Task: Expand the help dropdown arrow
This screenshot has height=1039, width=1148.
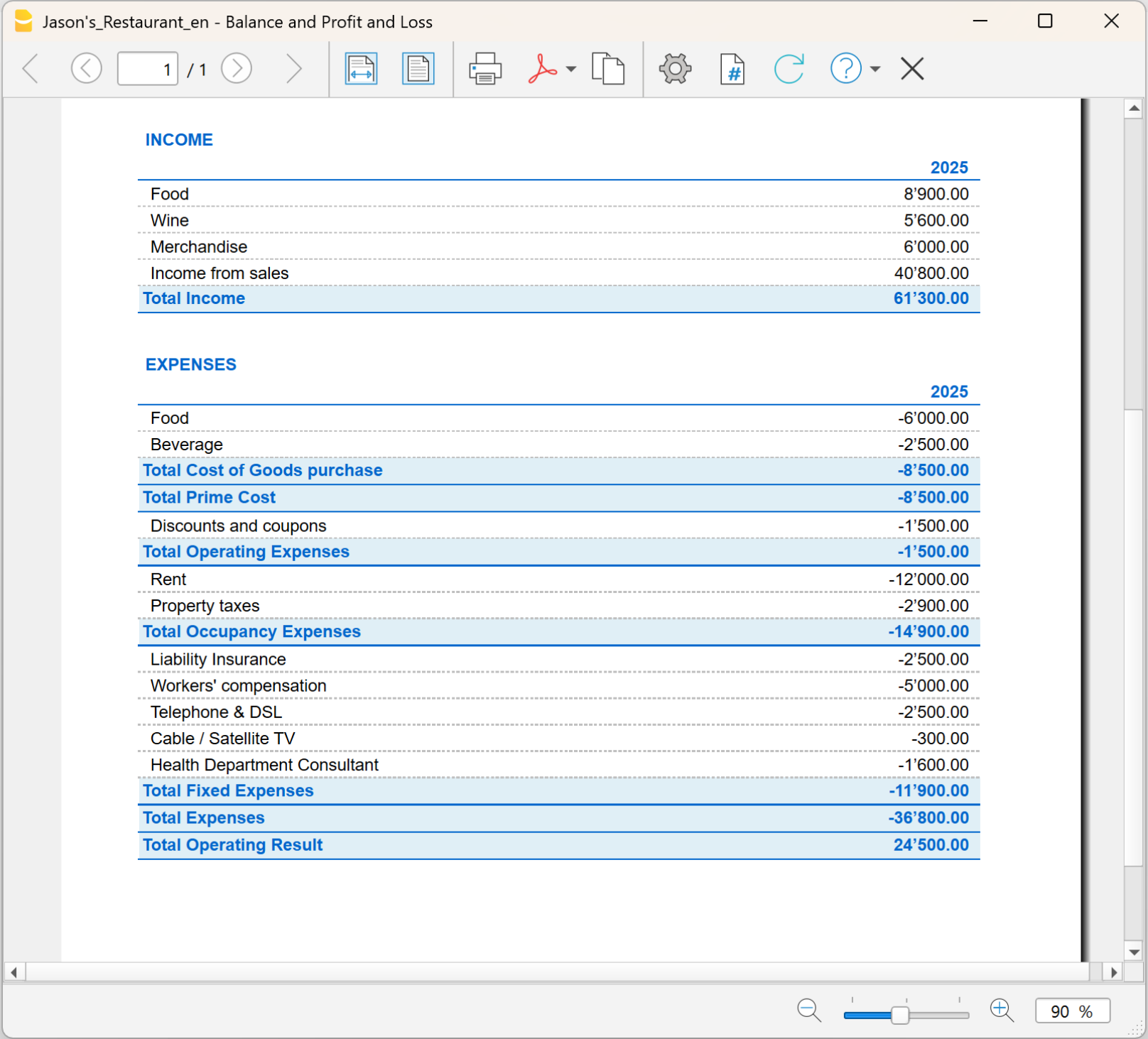Action: click(875, 69)
